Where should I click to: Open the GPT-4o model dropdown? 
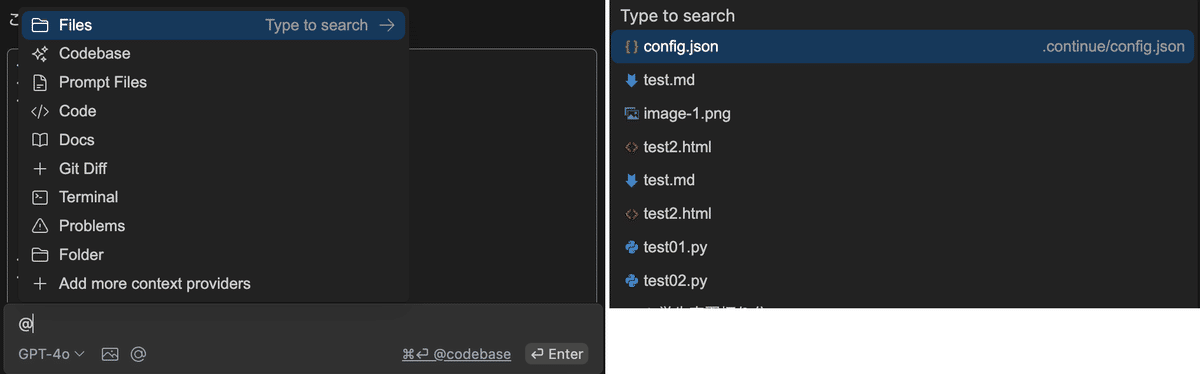tap(51, 354)
